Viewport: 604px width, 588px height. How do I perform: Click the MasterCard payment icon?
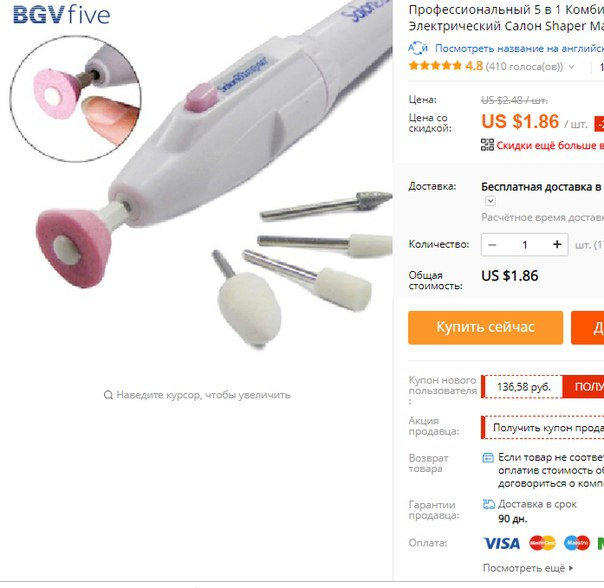coord(542,543)
